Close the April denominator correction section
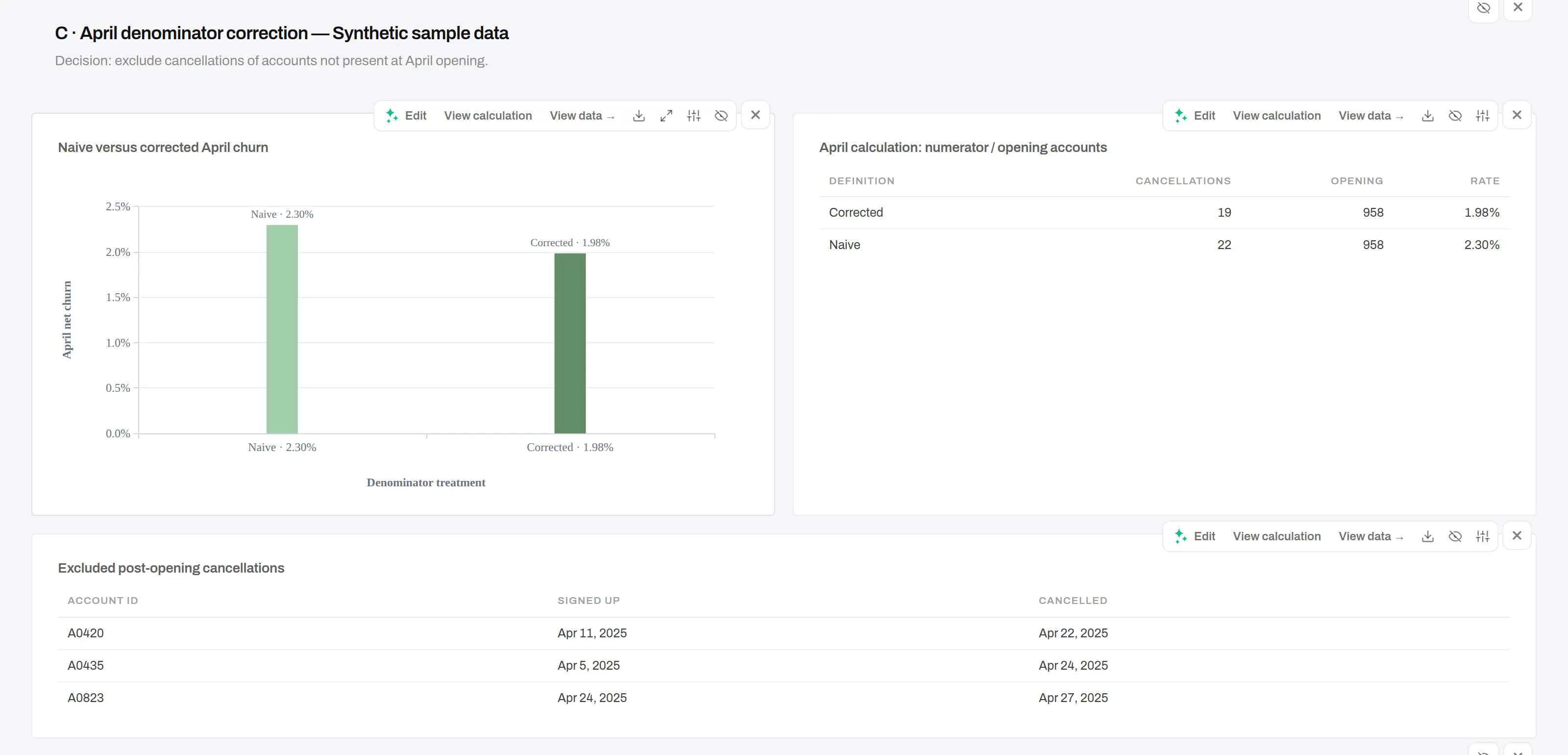This screenshot has width=1568, height=755. [1518, 8]
